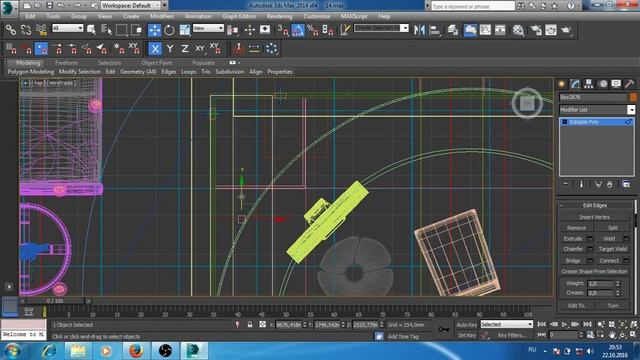Open the Render Setup icon
The width and height of the screenshot is (640, 360).
[x=536, y=30]
